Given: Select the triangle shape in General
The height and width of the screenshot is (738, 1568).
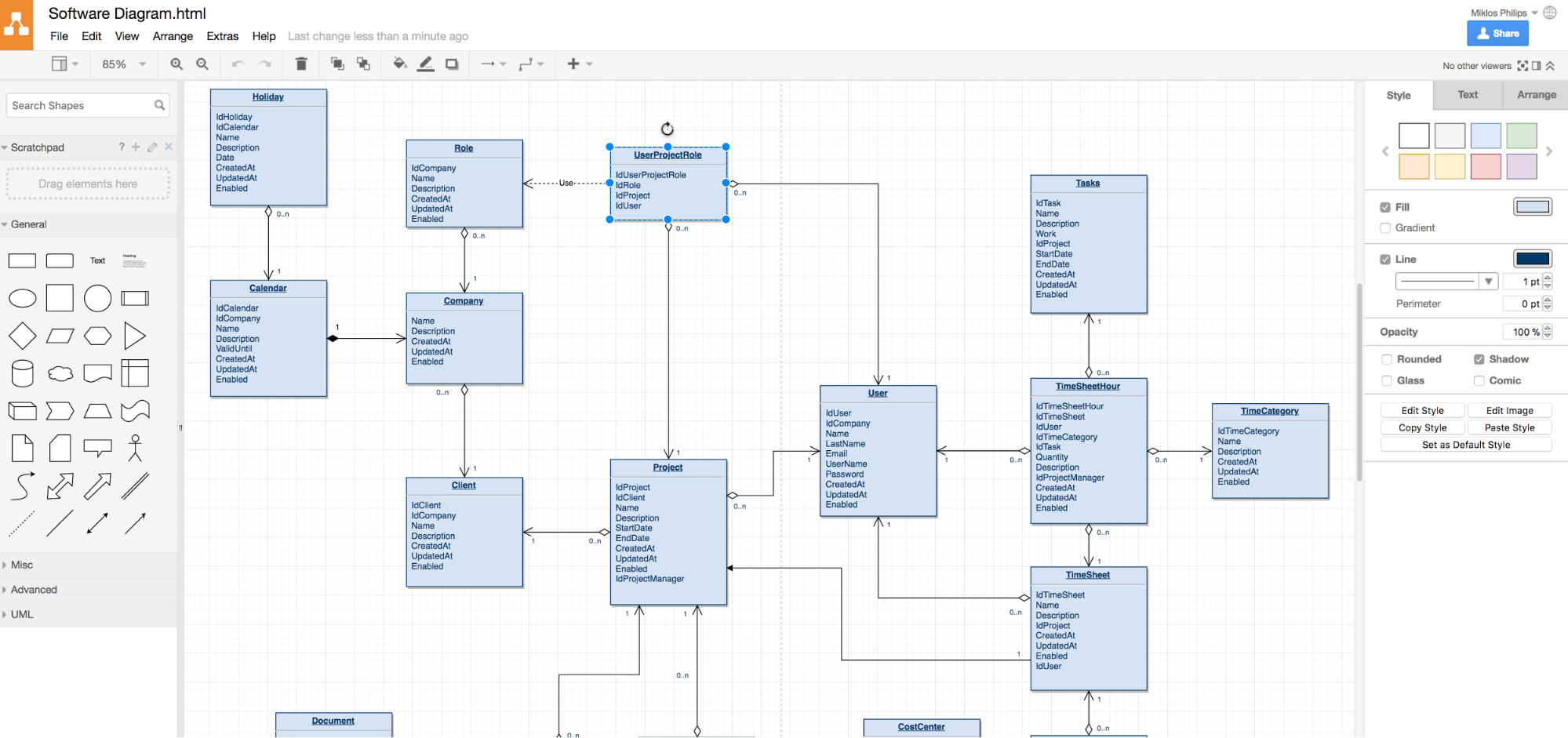Looking at the screenshot, I should coord(136,336).
